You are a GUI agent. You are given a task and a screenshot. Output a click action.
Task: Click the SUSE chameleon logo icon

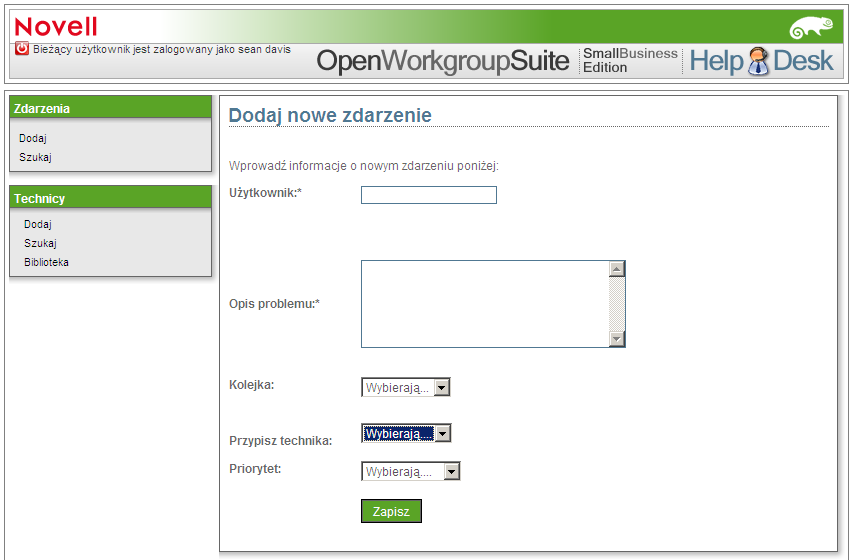pos(811,28)
